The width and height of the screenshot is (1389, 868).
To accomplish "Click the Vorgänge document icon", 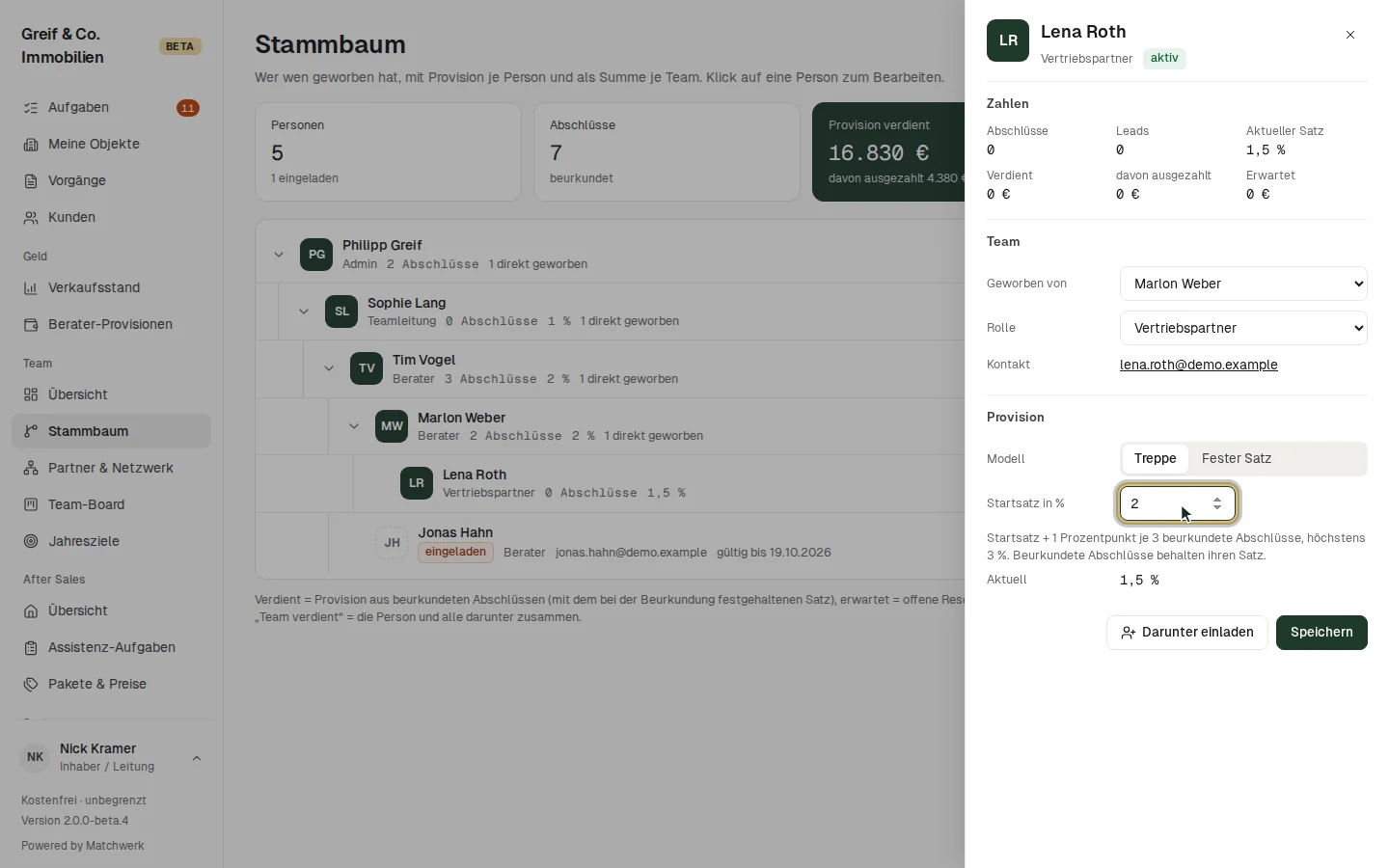I will pos(31,181).
